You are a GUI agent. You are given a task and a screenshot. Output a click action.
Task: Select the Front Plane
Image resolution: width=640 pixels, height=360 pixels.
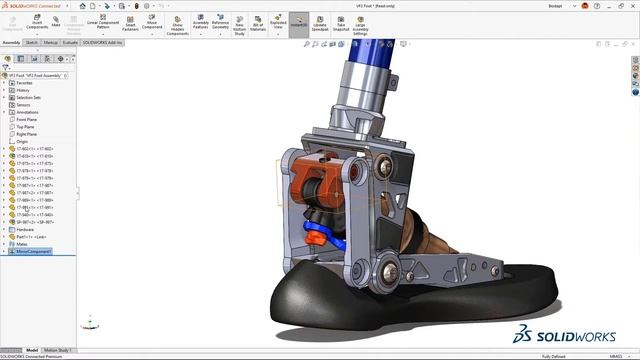(26, 120)
